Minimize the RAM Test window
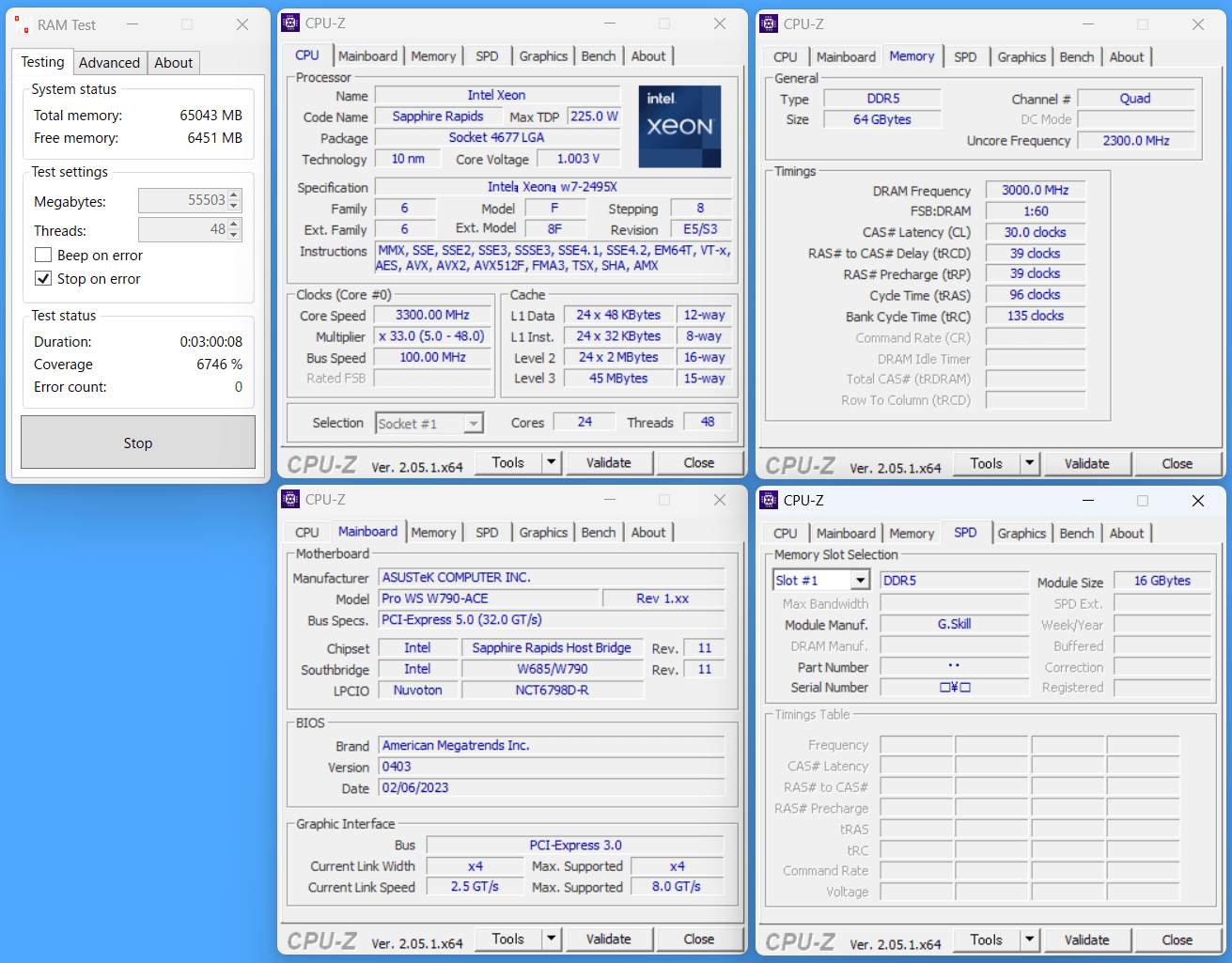Viewport: 1232px width, 963px height. click(133, 24)
